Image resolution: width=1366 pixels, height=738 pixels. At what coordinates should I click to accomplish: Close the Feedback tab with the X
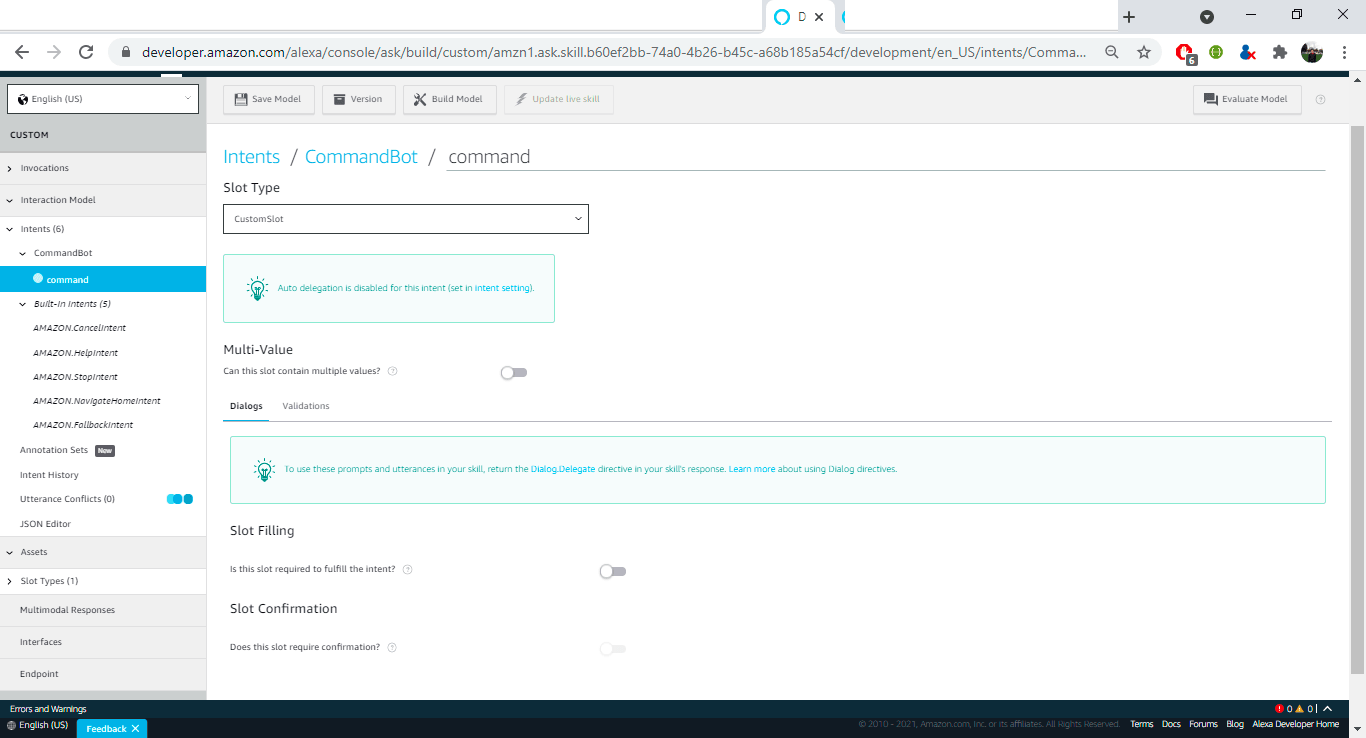tap(135, 728)
